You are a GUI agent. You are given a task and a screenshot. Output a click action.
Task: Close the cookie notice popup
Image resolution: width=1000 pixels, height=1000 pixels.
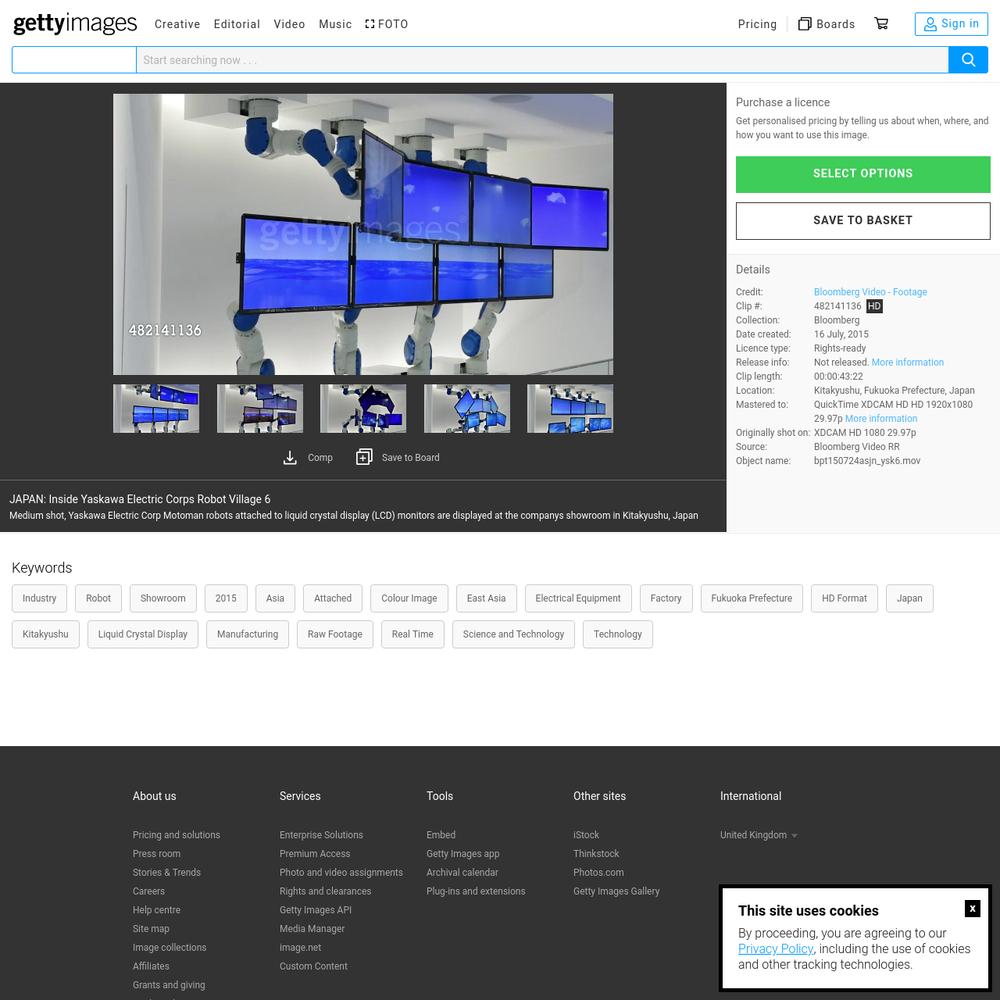point(972,908)
